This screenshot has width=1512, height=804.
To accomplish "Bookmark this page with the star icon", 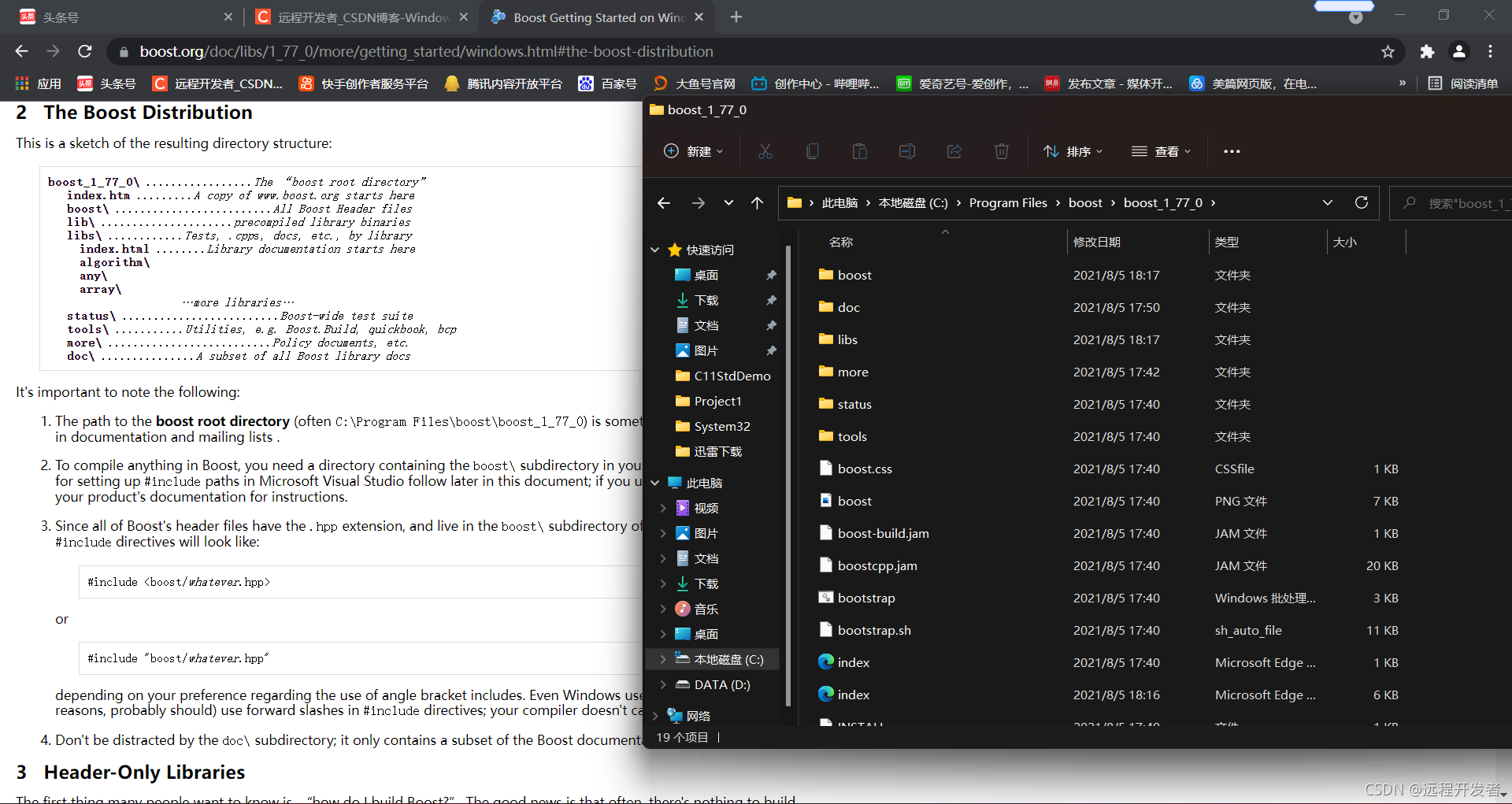I will pos(1388,51).
